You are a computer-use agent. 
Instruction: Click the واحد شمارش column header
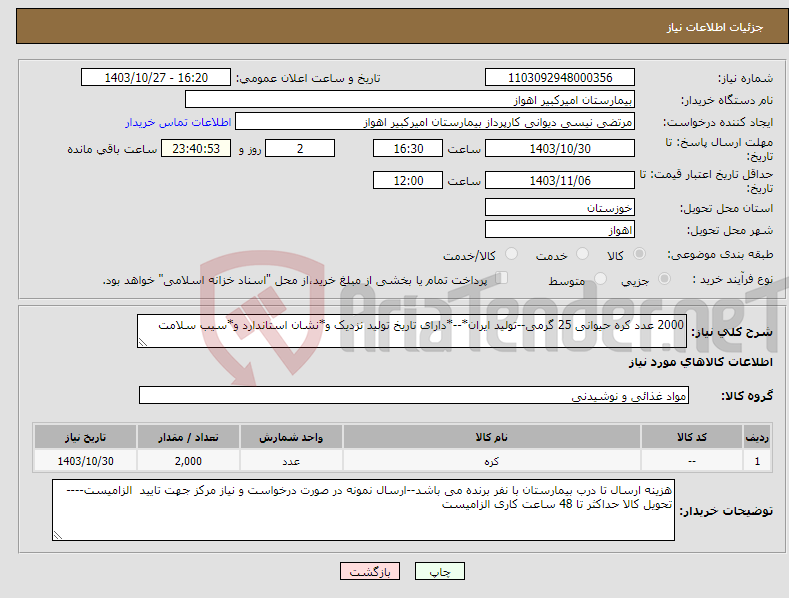coord(291,437)
